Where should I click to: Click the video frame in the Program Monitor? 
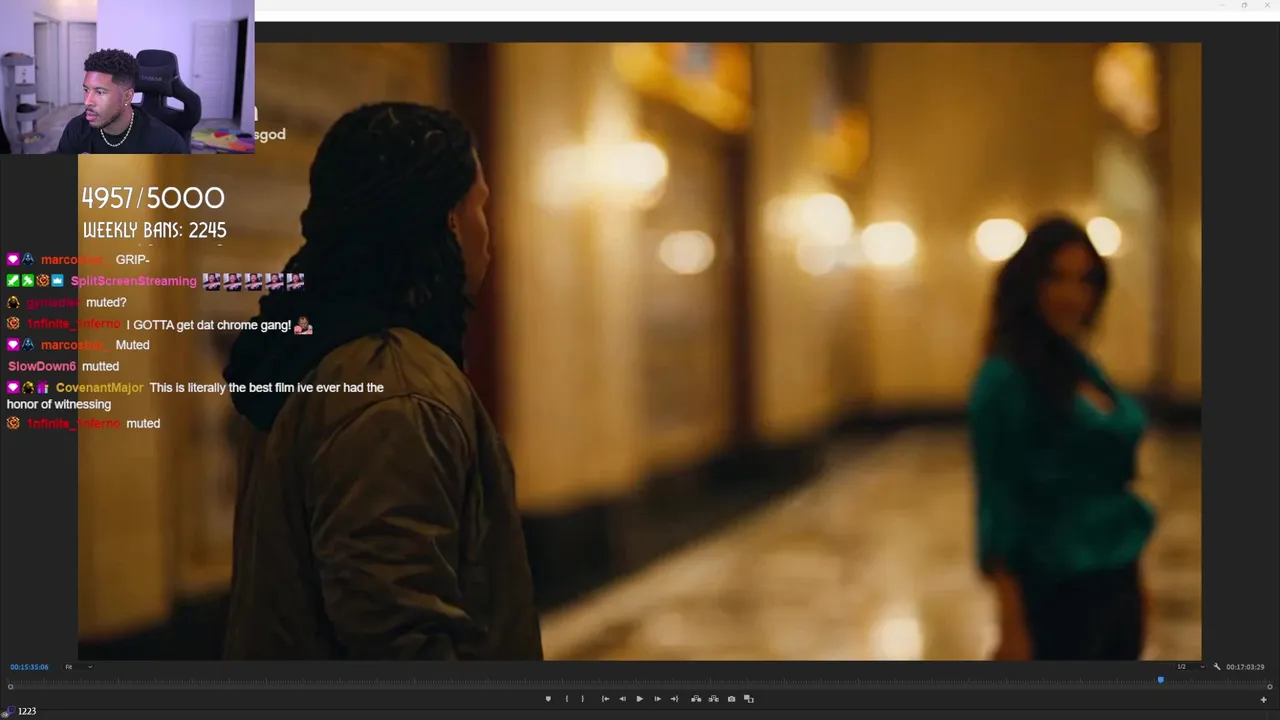(640, 351)
